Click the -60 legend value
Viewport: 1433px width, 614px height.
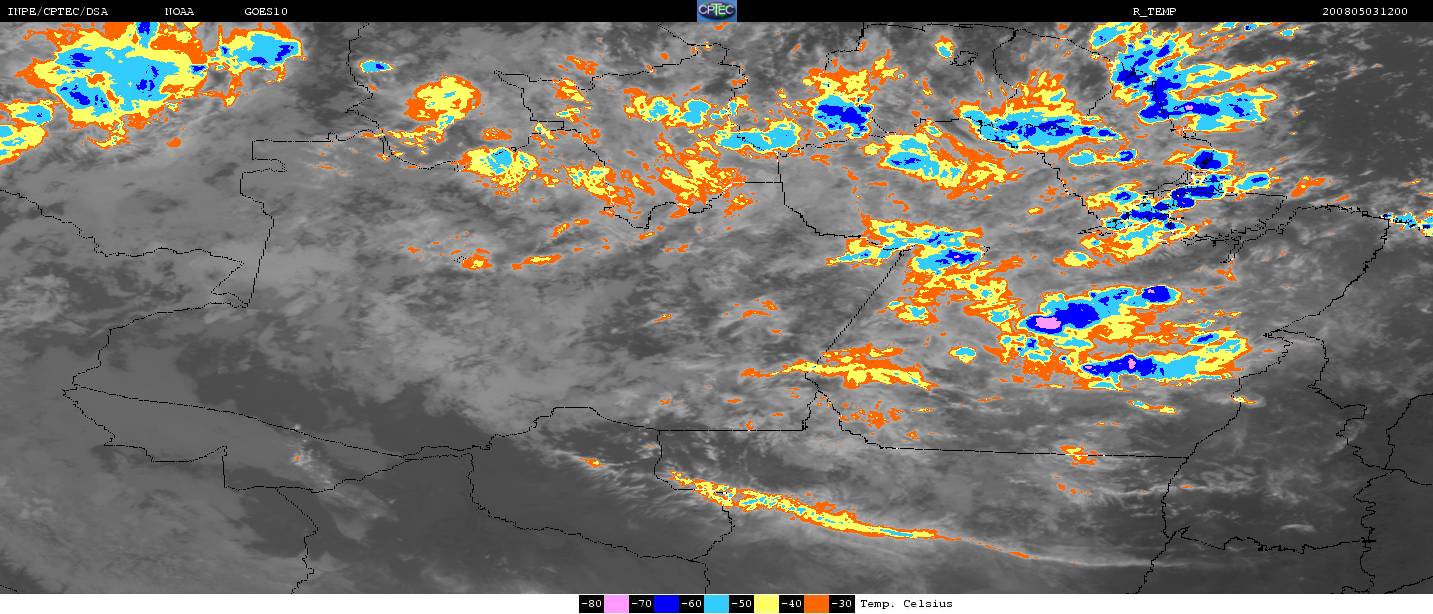coord(691,604)
